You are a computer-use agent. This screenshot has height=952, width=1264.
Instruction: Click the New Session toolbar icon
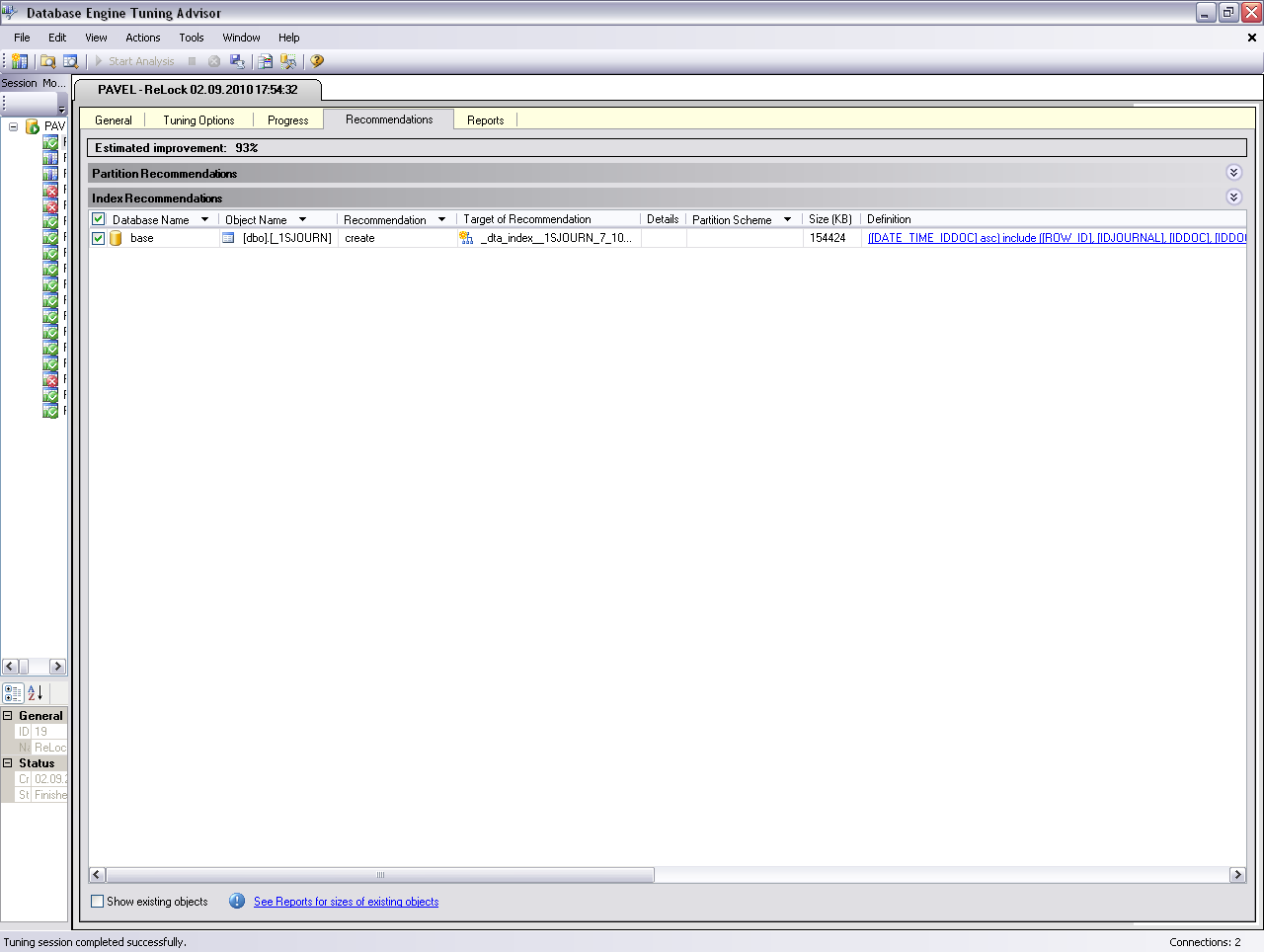(x=20, y=61)
